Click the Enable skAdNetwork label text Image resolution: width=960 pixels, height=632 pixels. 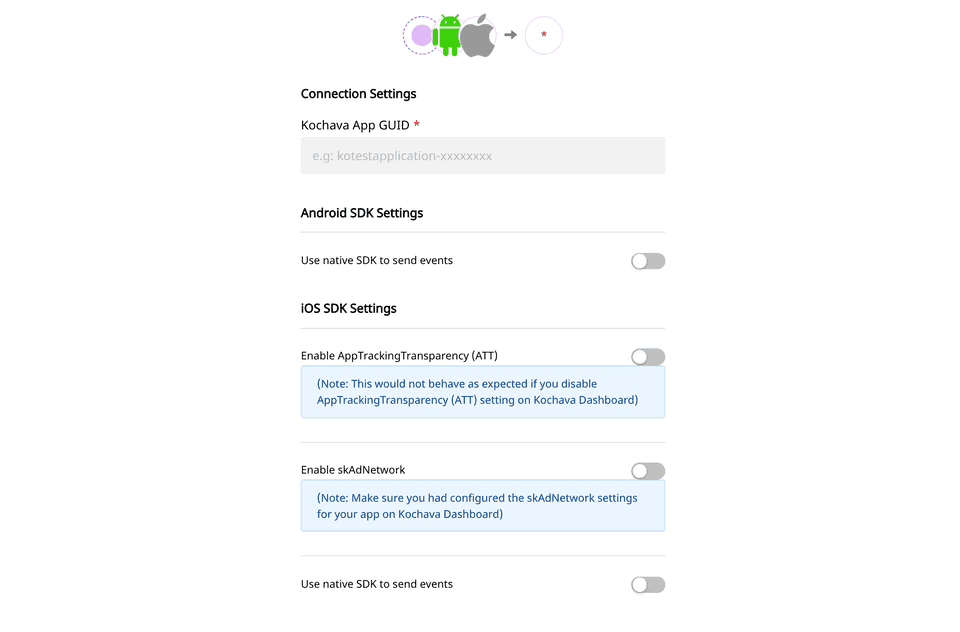click(x=353, y=470)
